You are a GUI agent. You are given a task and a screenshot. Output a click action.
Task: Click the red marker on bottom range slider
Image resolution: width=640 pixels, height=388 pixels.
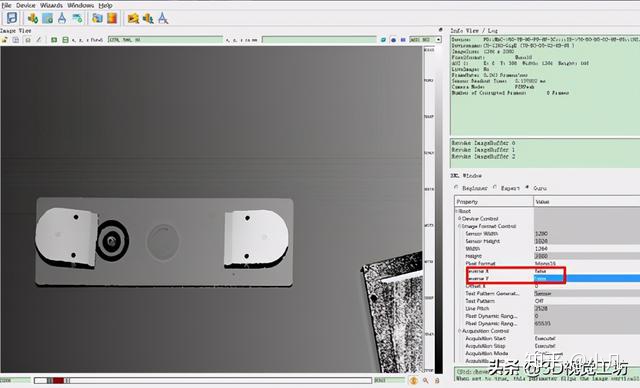(58, 380)
